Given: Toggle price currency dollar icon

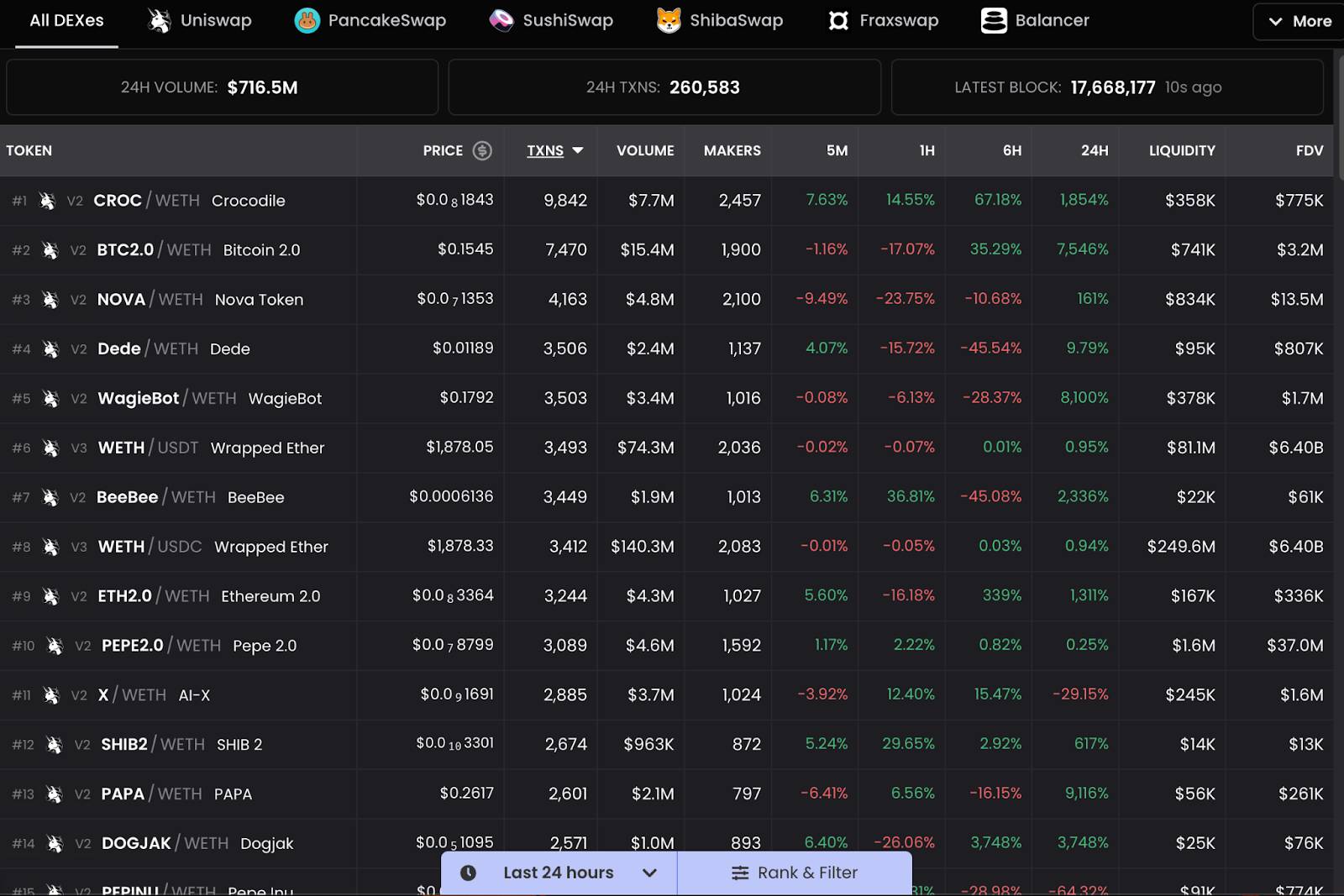Looking at the screenshot, I should click(482, 150).
